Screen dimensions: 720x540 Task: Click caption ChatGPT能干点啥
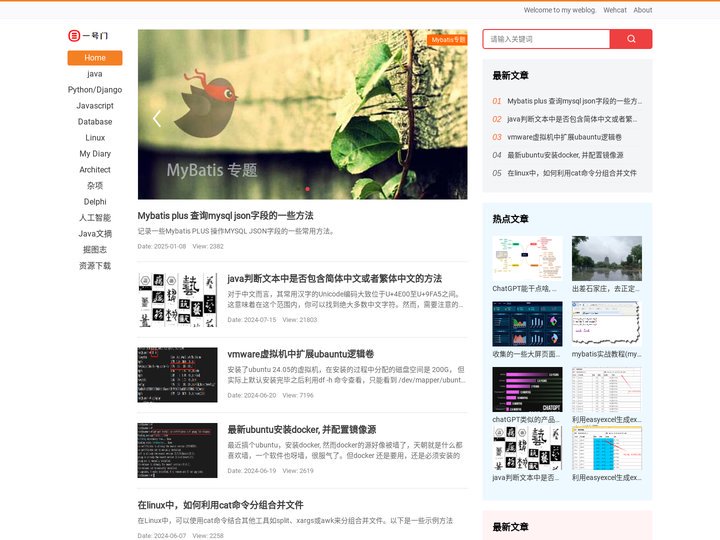(524, 289)
